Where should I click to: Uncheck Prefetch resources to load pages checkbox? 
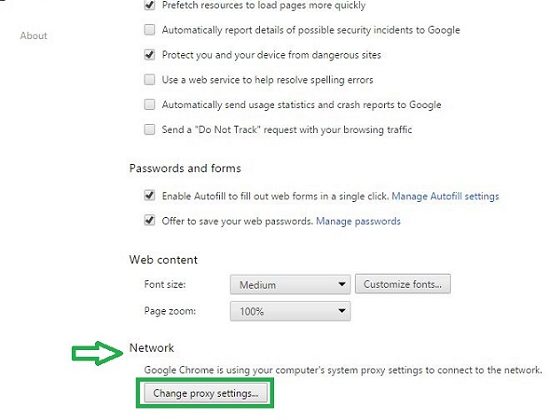click(x=150, y=5)
